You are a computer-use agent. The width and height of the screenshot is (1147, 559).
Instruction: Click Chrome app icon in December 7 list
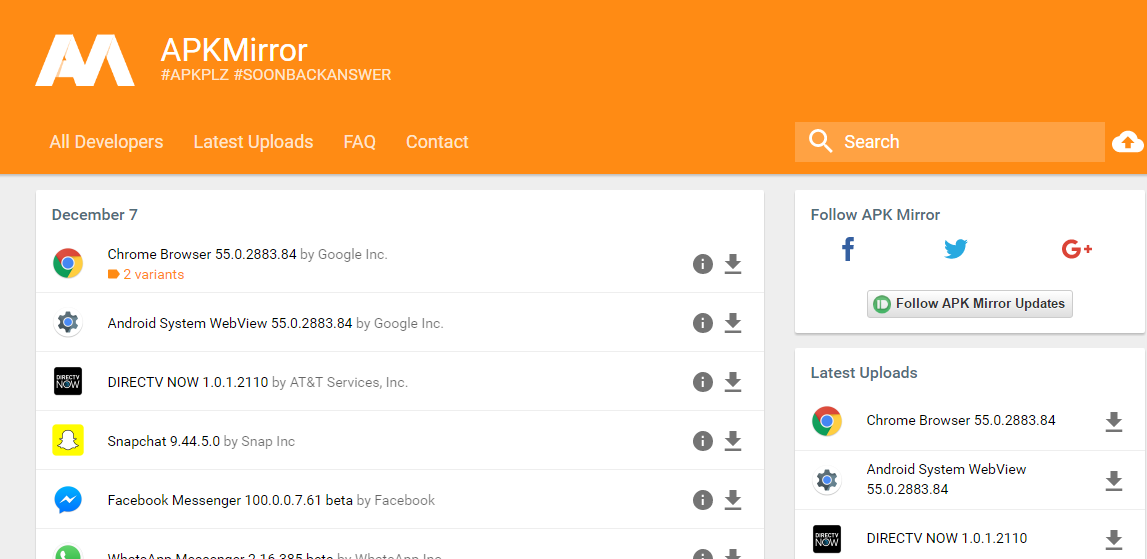[68, 263]
